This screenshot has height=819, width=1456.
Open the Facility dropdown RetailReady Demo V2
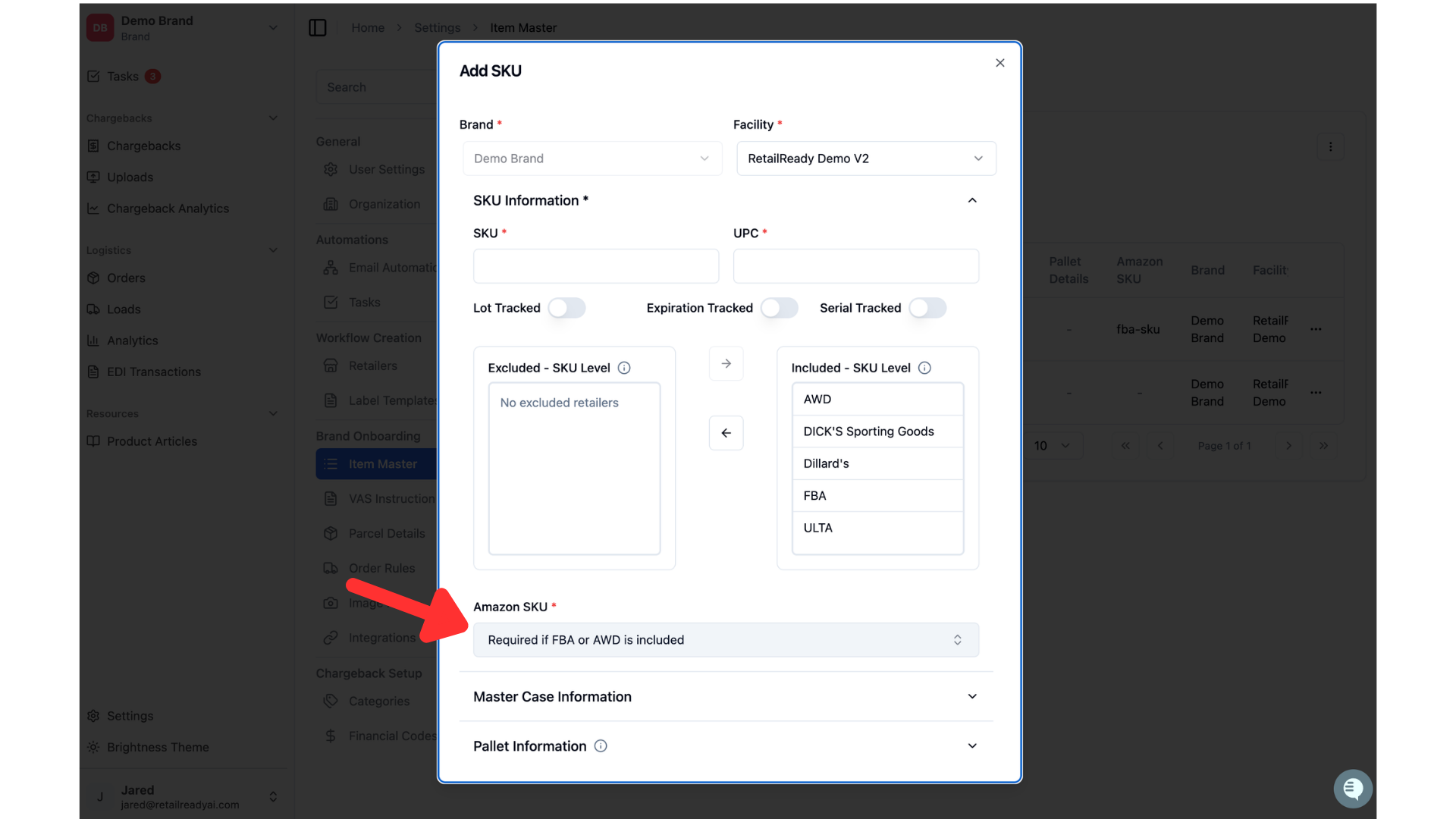point(866,158)
